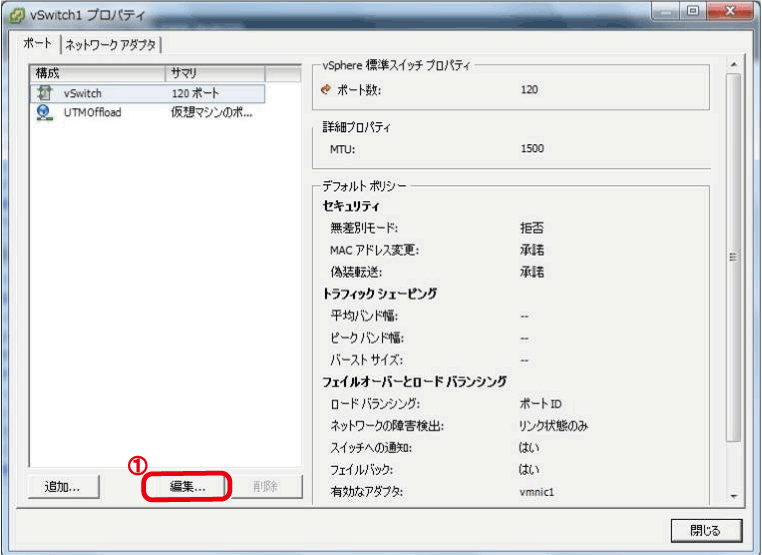This screenshot has height=555, width=762.
Task: Close the dialog with the 閉じる button
Action: [x=710, y=530]
